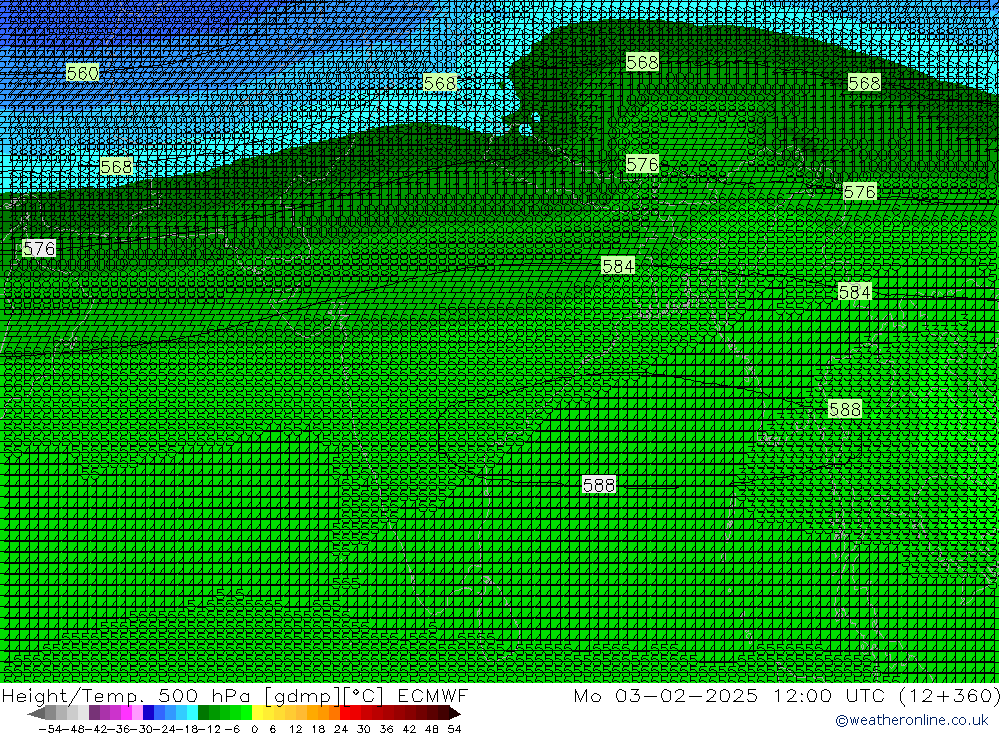Pick the bright red swatch at 24
The image size is (1000, 733).
pos(346,713)
